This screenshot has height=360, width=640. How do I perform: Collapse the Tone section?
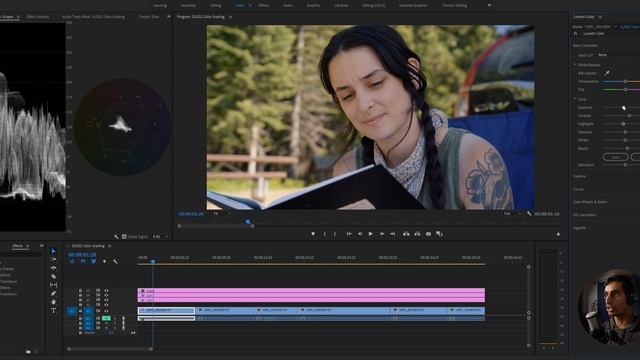pos(575,99)
